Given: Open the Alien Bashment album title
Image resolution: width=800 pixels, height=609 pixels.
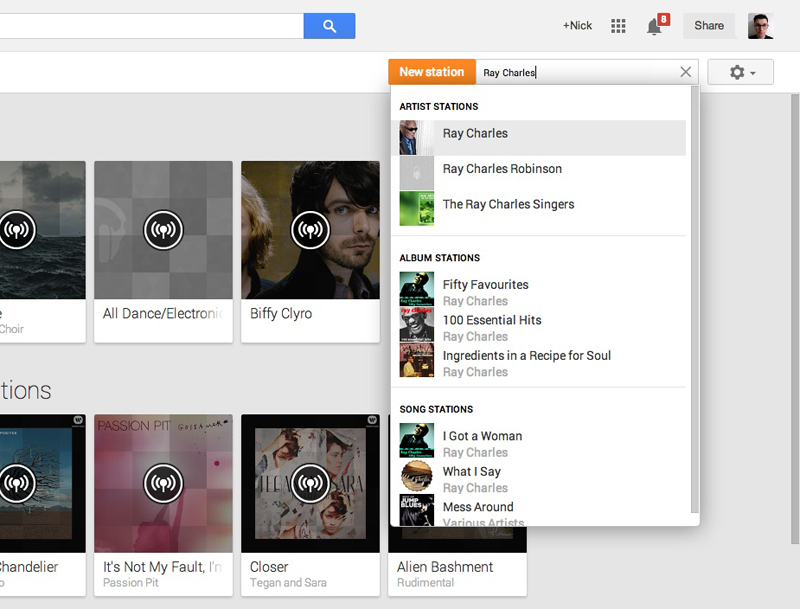Looking at the screenshot, I should pos(445,567).
